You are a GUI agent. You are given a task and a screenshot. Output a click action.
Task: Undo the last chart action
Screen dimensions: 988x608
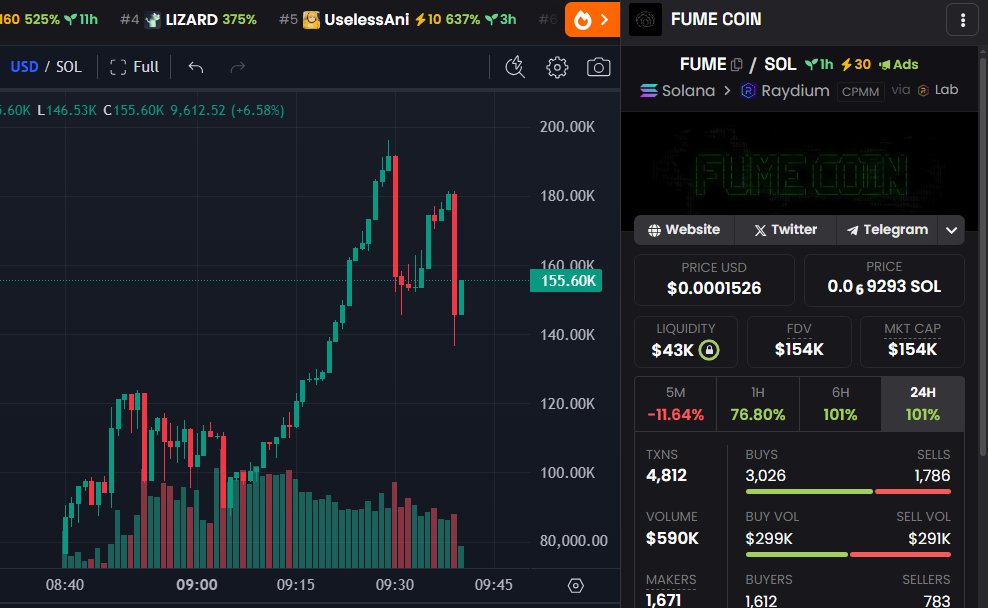point(195,67)
